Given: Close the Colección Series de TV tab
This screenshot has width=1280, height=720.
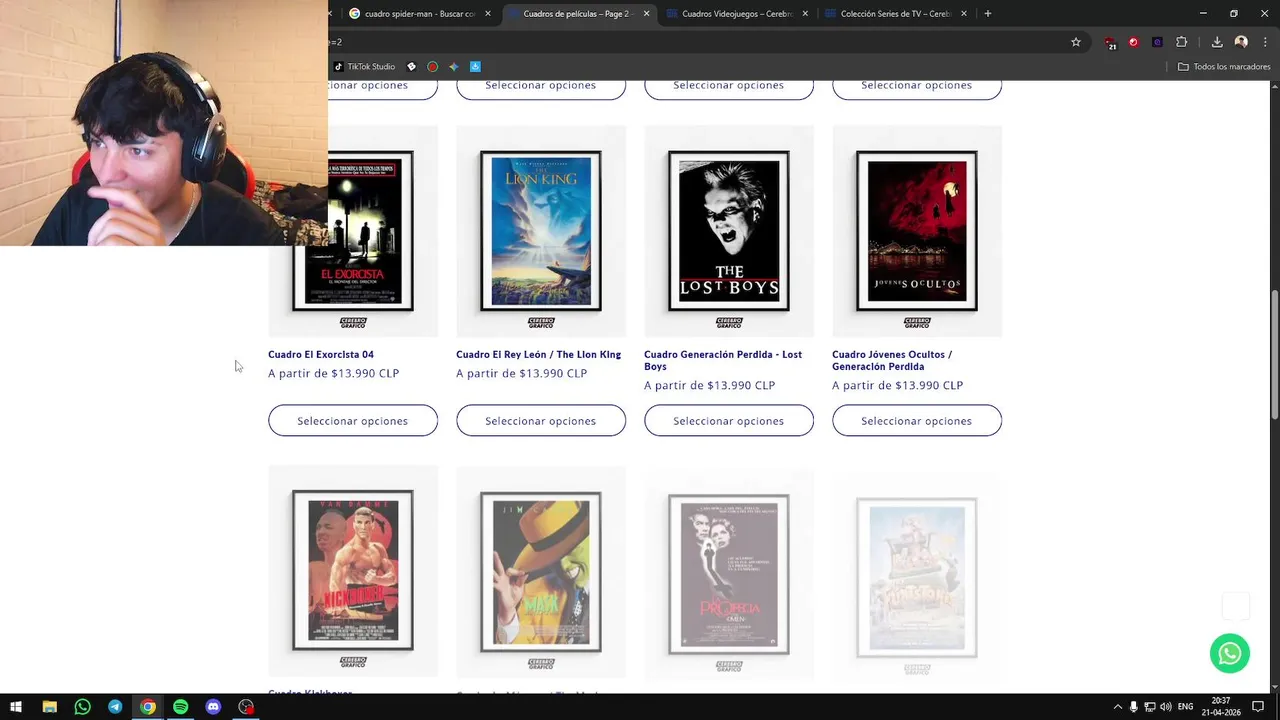Looking at the screenshot, I should (x=964, y=14).
